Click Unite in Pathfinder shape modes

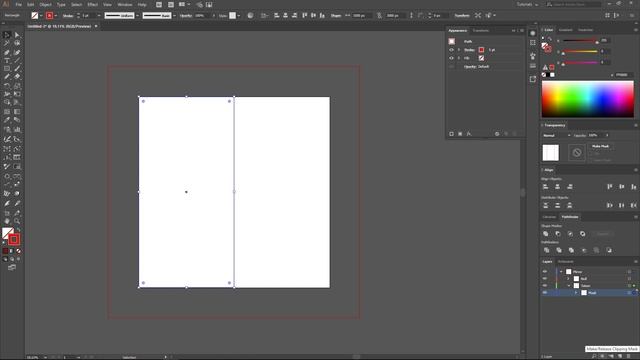click(x=546, y=234)
